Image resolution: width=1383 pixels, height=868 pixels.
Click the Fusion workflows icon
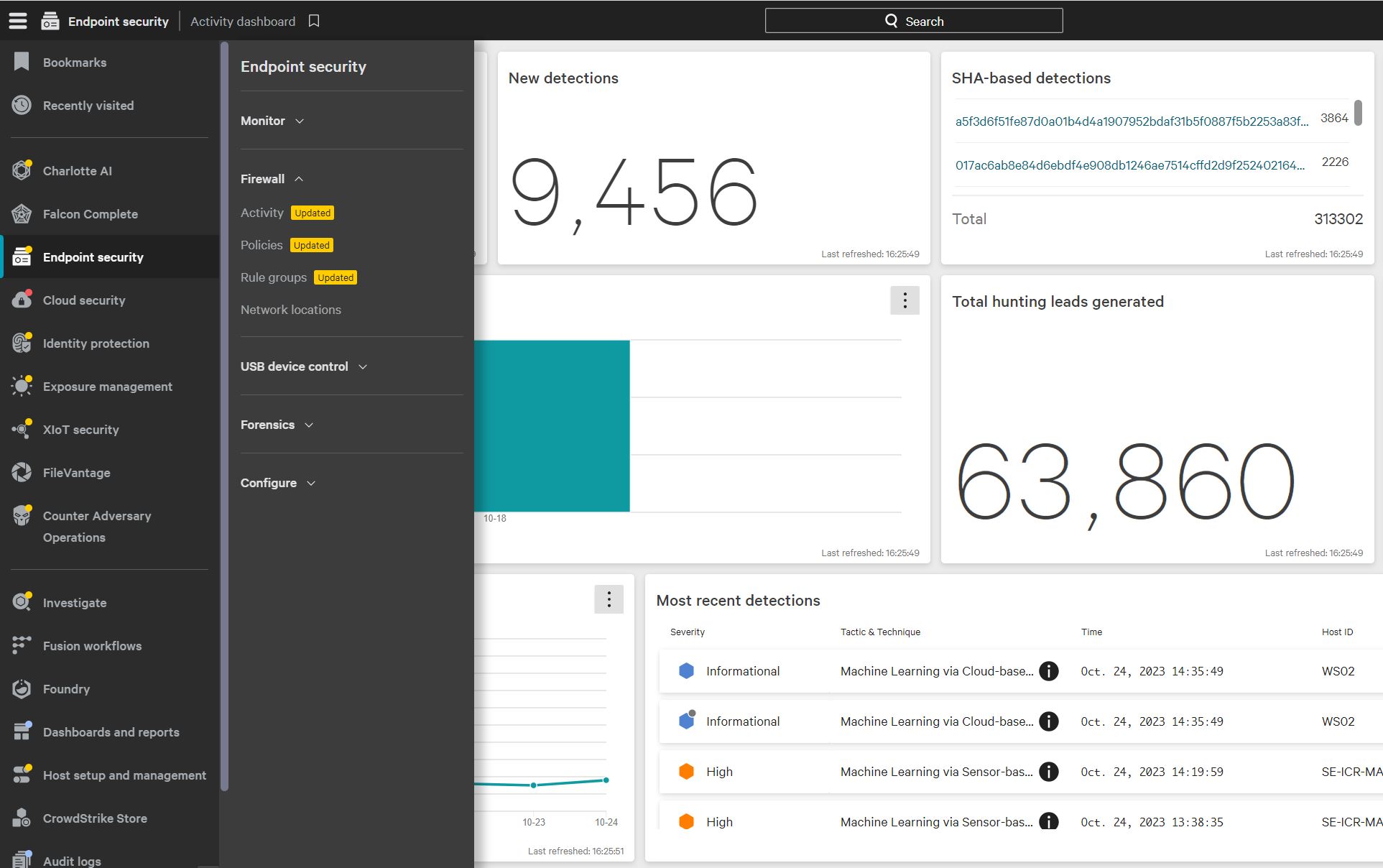point(22,645)
